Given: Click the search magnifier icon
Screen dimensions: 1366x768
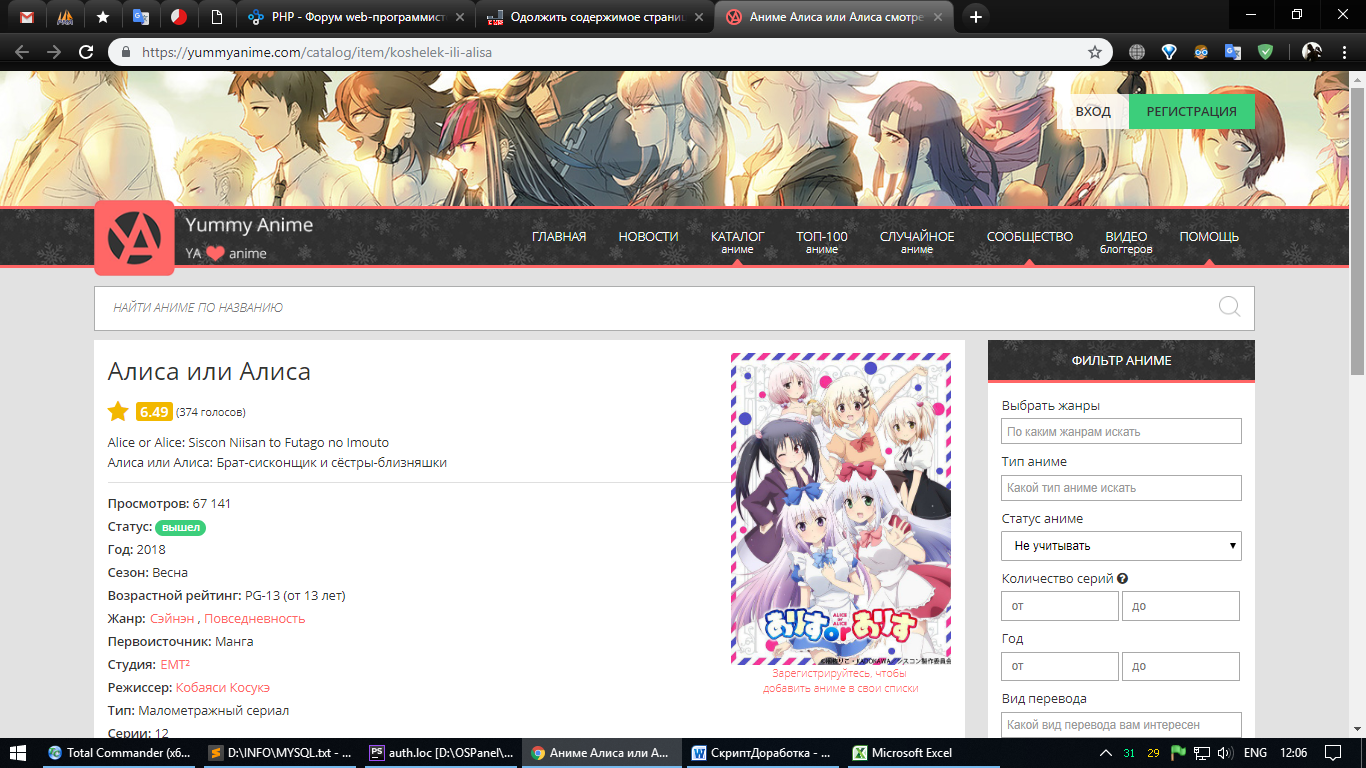Looking at the screenshot, I should point(1229,307).
